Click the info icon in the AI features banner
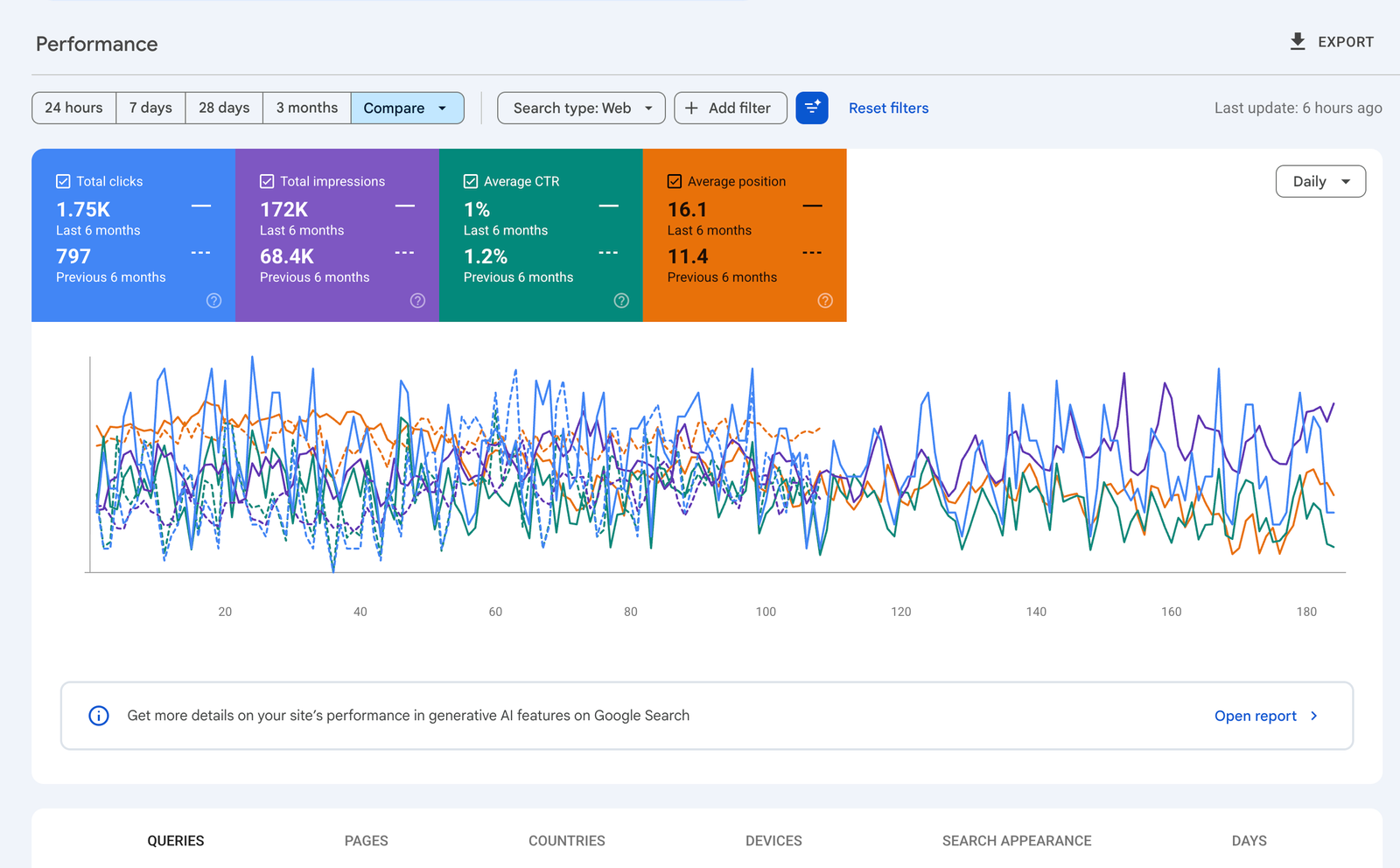This screenshot has width=1400, height=868. point(99,716)
